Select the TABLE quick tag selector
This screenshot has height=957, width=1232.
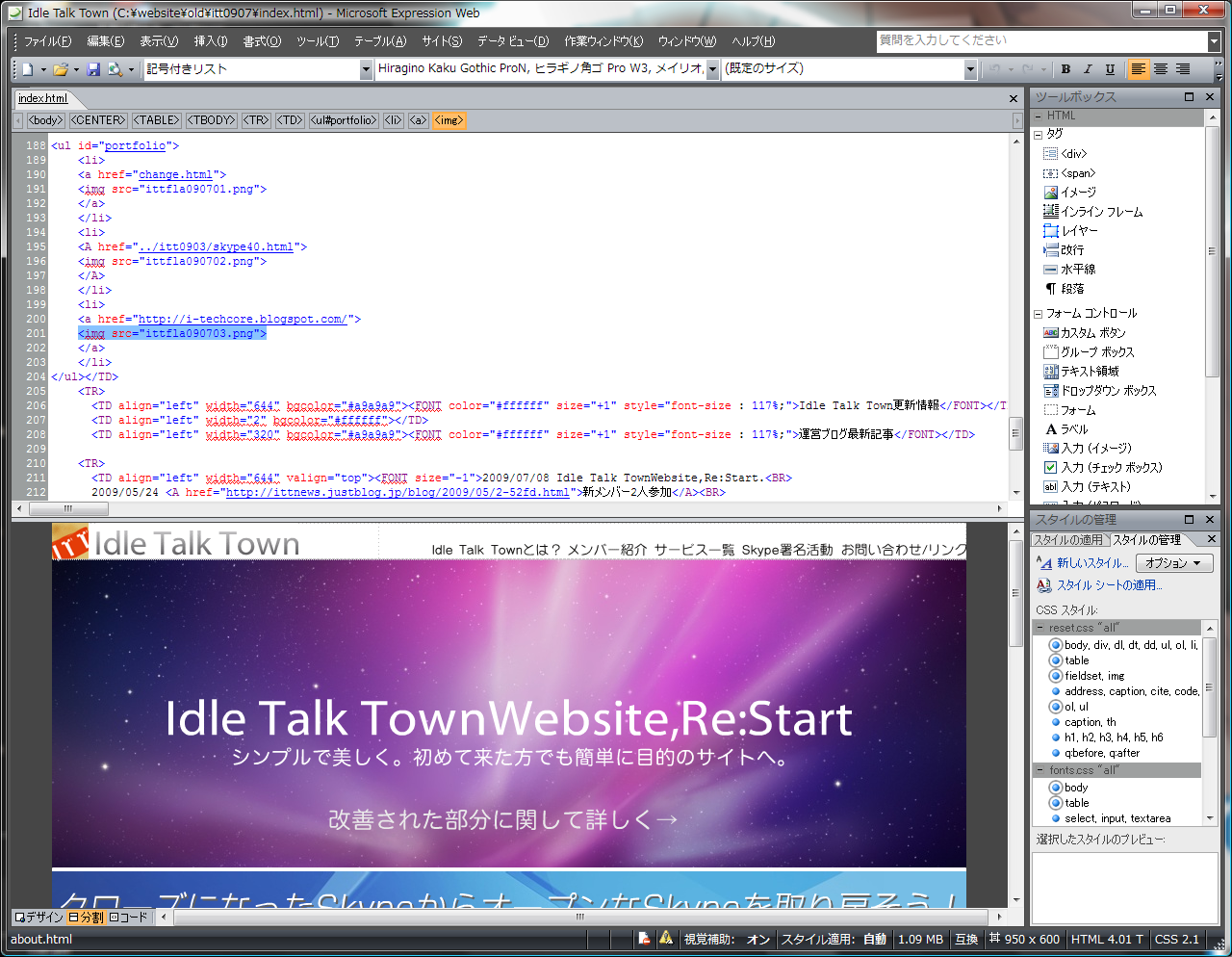pyautogui.click(x=156, y=120)
